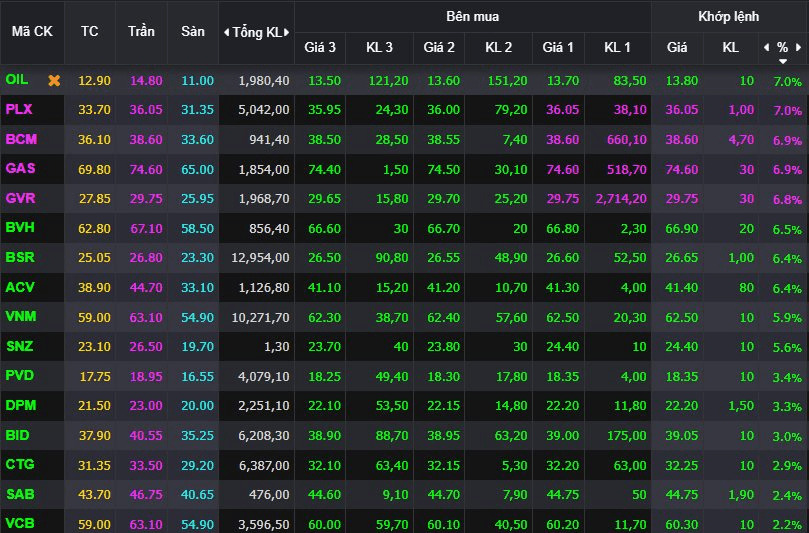Click VNM total volume 10,271,70
The image size is (809, 533).
260,317
